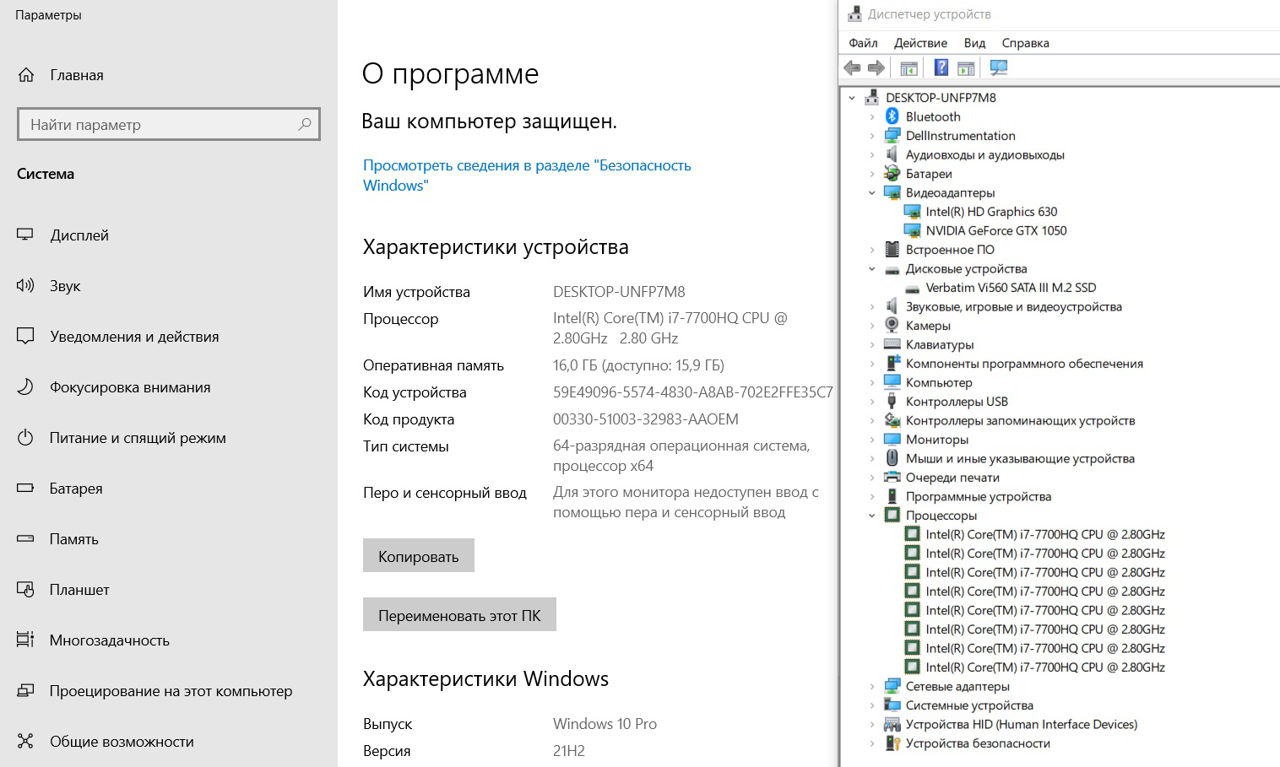Click the Копировать button
This screenshot has height=767, width=1280.
[x=418, y=556]
